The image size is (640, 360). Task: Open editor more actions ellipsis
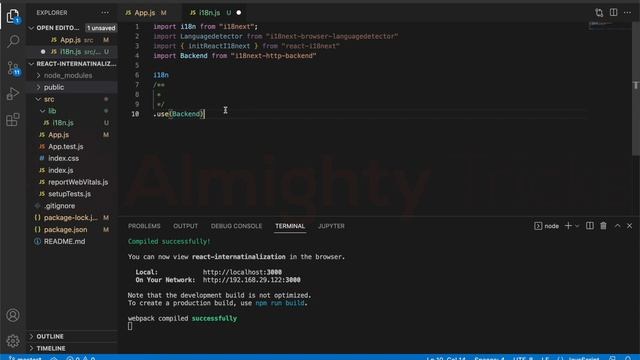coord(627,13)
